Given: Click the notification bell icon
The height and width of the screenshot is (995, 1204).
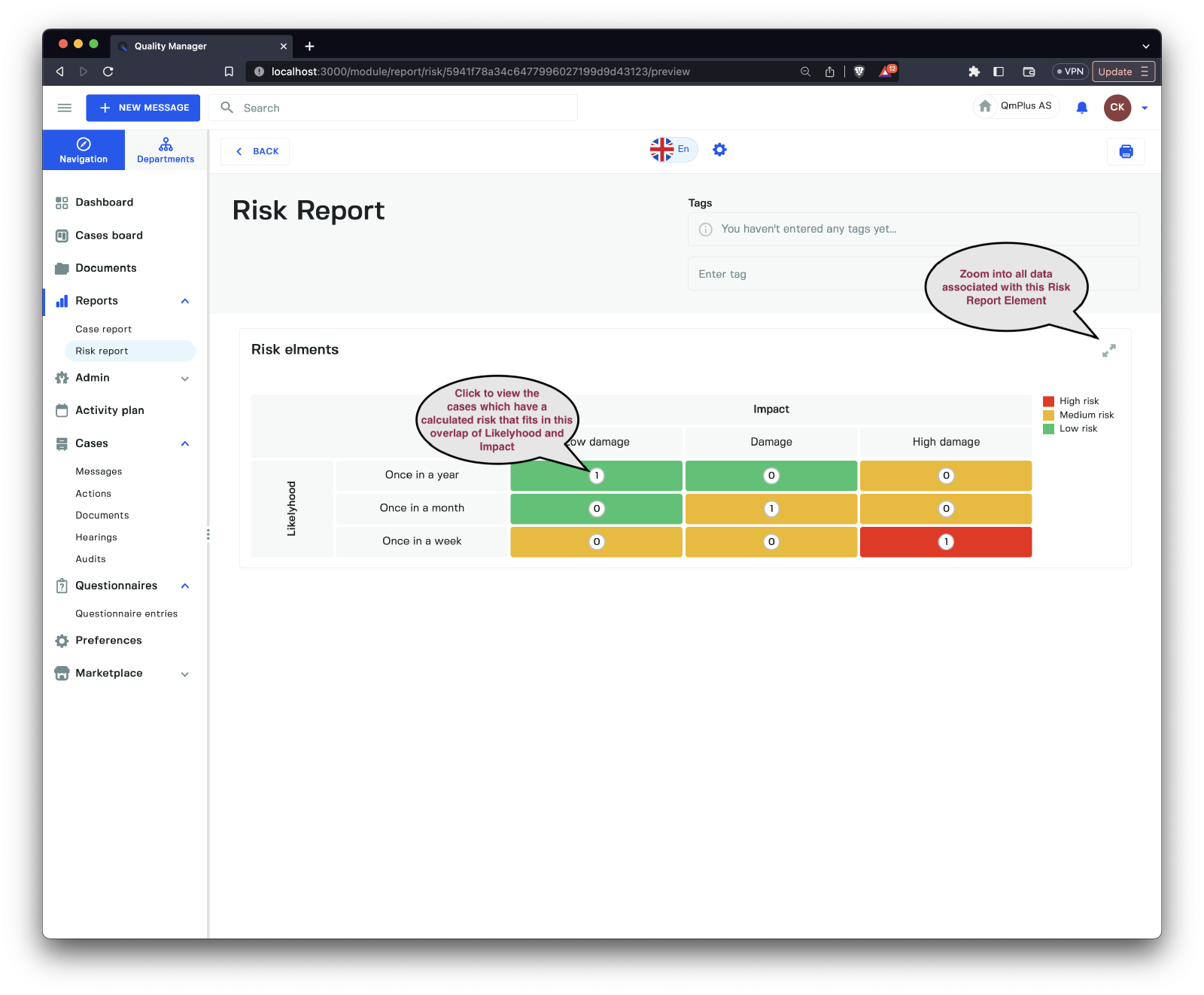Looking at the screenshot, I should pyautogui.click(x=1081, y=108).
